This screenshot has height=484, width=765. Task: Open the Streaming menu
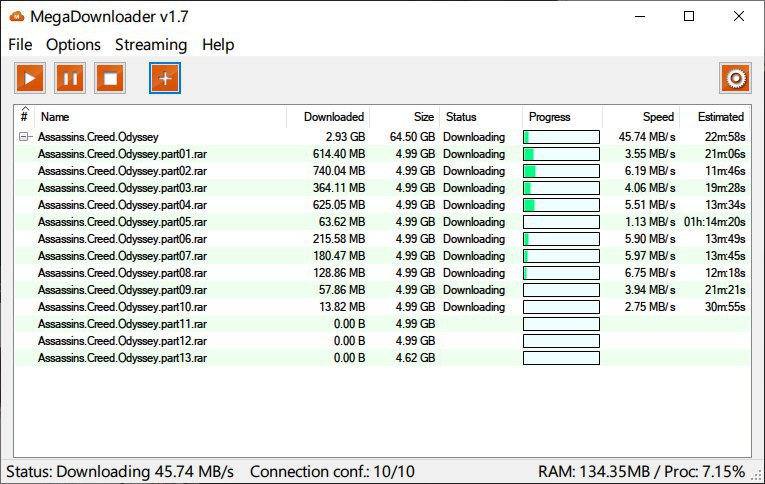click(x=151, y=44)
